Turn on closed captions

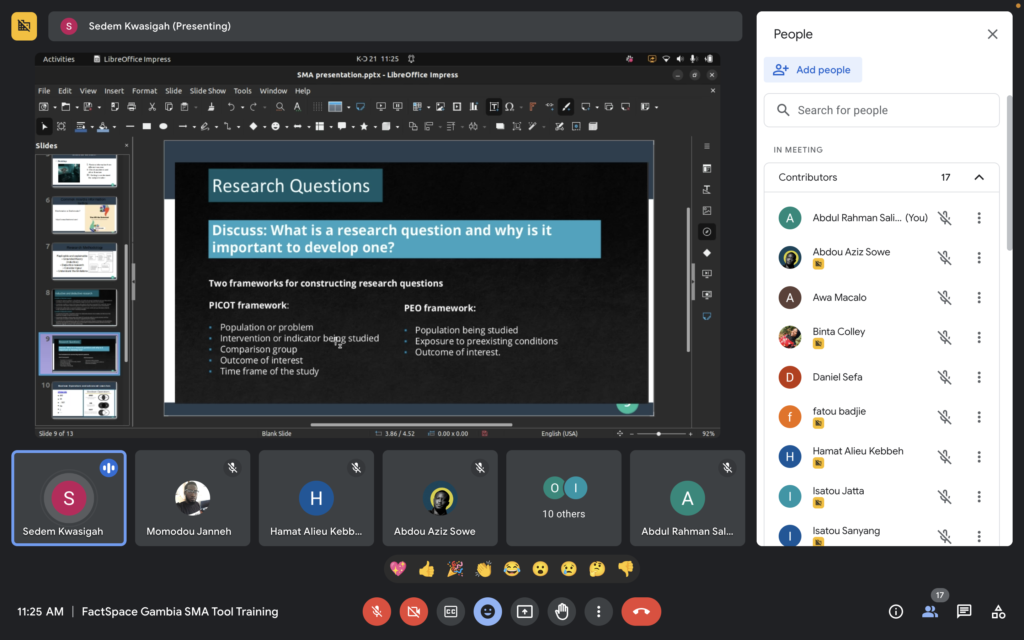[451, 612]
